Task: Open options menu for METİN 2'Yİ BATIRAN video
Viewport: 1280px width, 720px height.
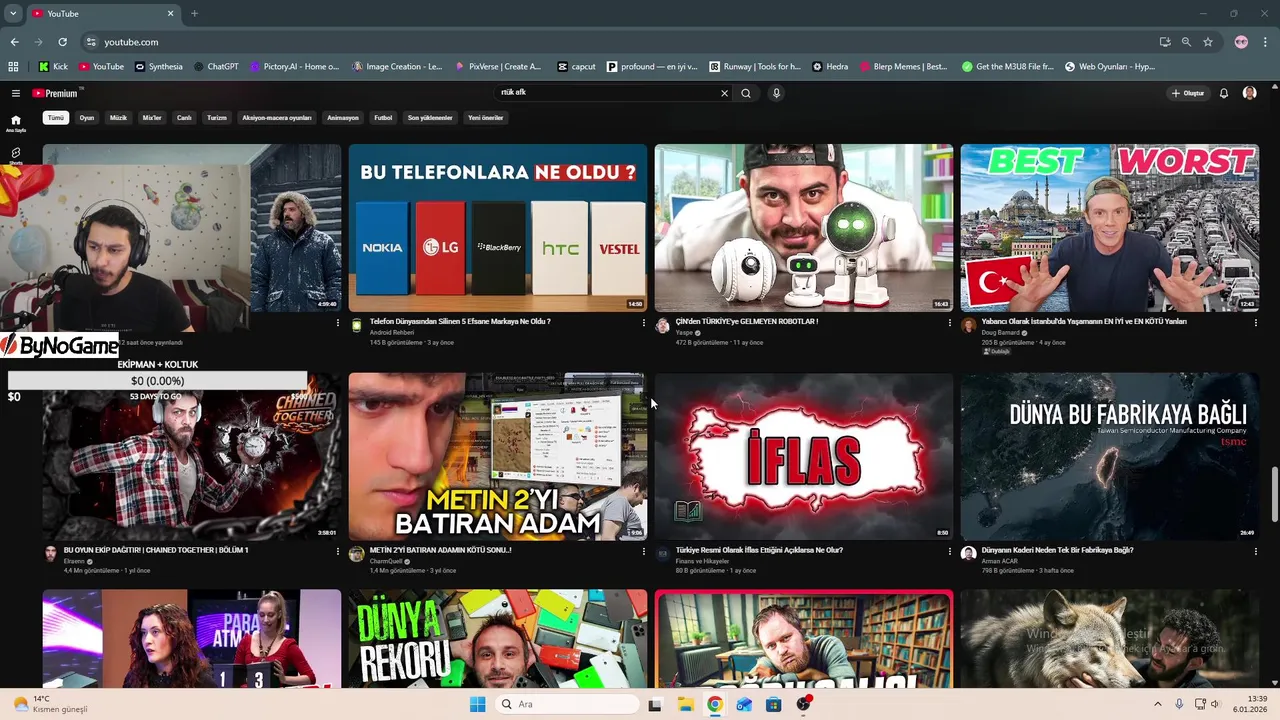Action: tap(643, 551)
